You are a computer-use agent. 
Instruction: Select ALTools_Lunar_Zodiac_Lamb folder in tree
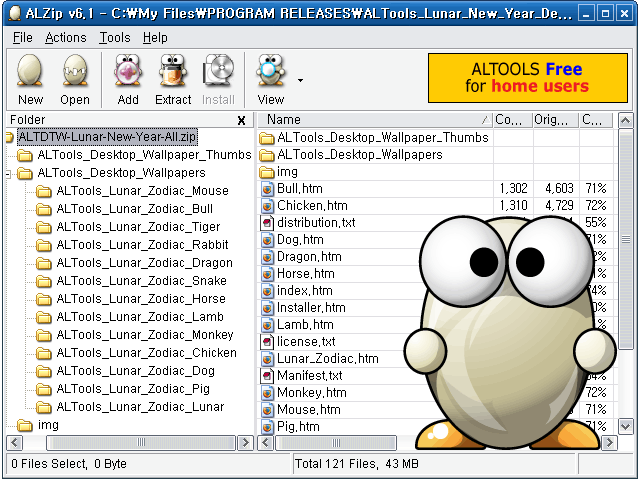coord(140,316)
